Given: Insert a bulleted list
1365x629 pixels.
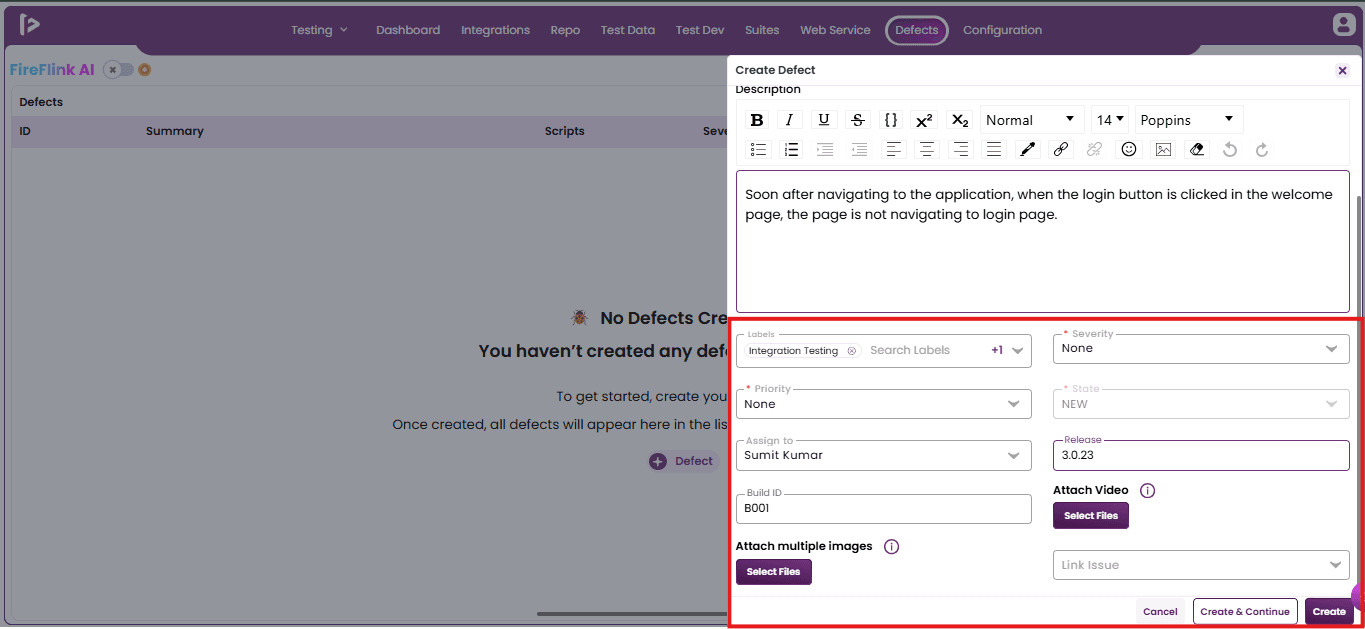Looking at the screenshot, I should pos(759,149).
